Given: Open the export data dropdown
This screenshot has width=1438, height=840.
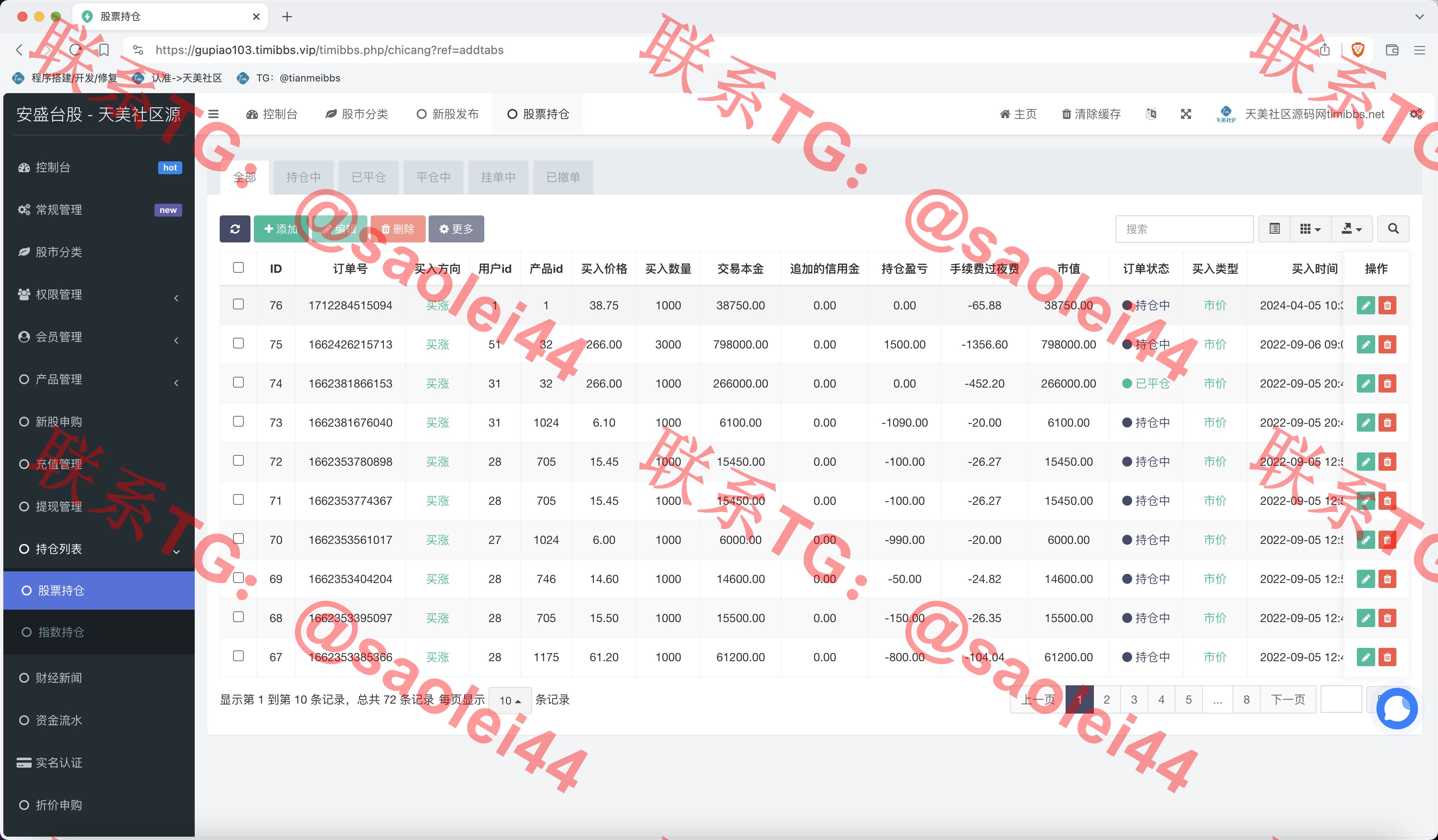Looking at the screenshot, I should point(1351,229).
